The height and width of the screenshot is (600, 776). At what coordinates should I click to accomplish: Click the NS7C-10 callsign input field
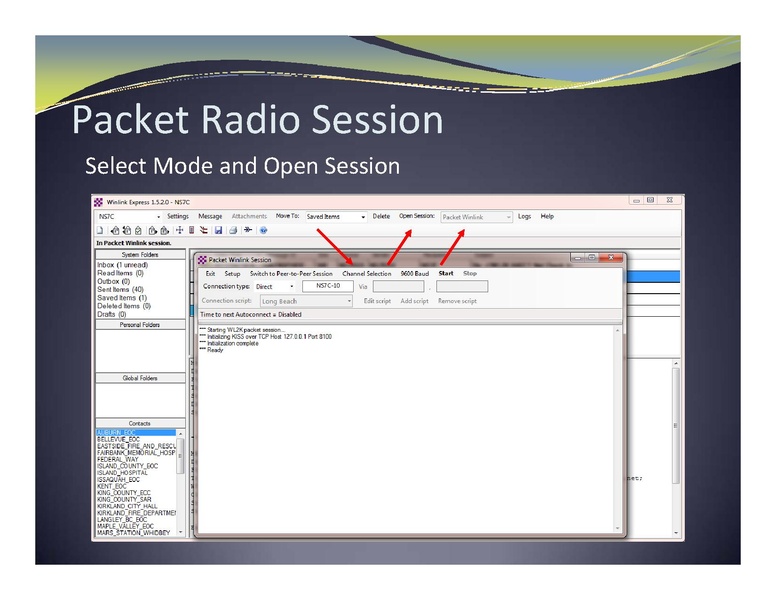[328, 286]
